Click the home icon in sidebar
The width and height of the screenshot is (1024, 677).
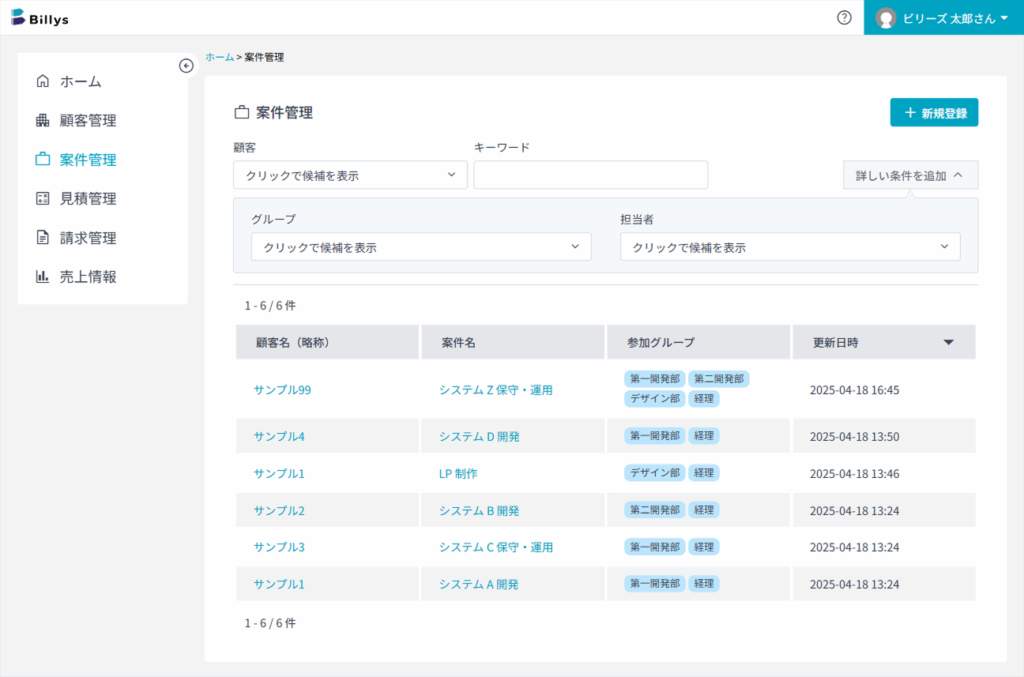pos(42,81)
